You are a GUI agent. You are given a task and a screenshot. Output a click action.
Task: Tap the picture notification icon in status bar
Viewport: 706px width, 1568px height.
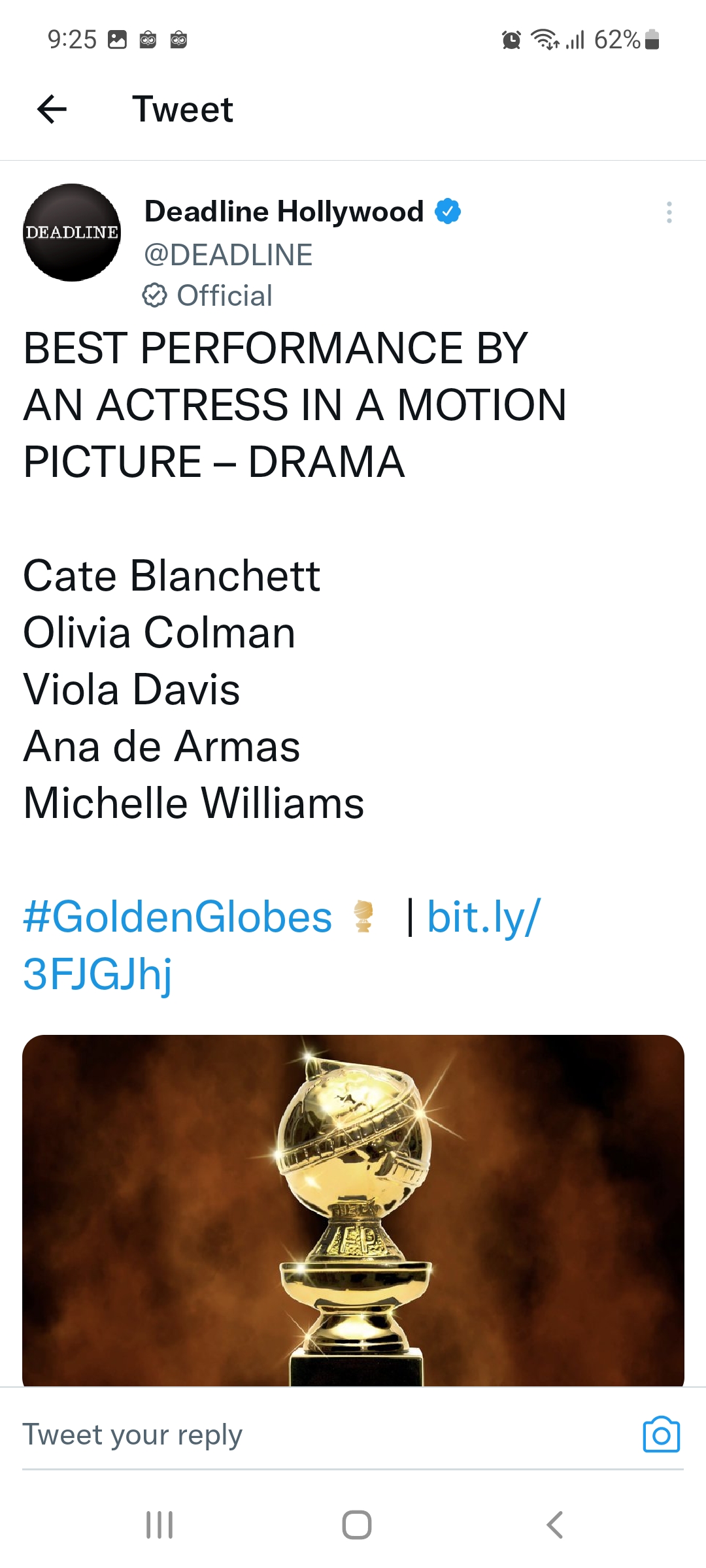pyautogui.click(x=117, y=40)
